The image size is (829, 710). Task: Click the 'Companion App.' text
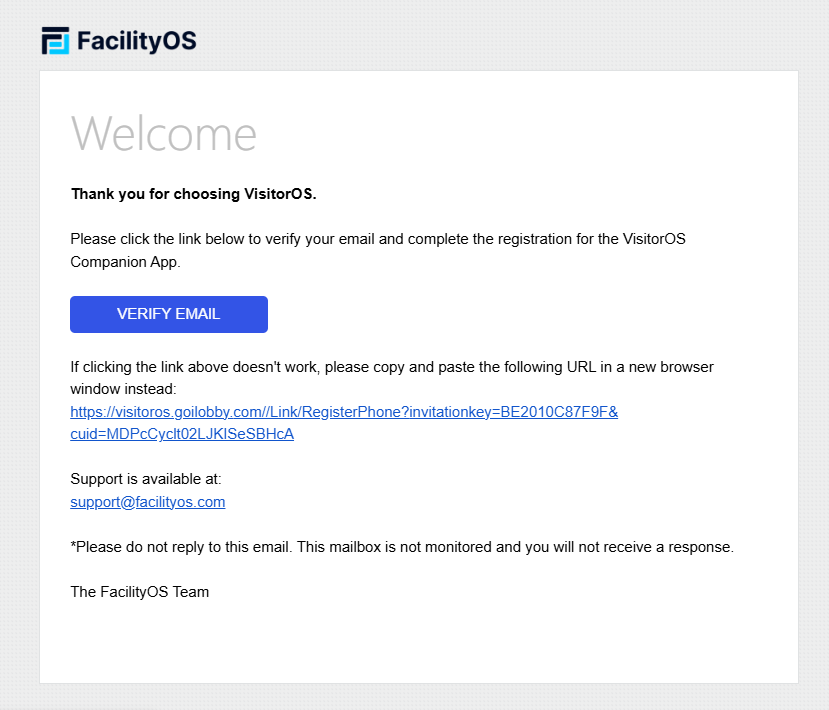coord(125,262)
